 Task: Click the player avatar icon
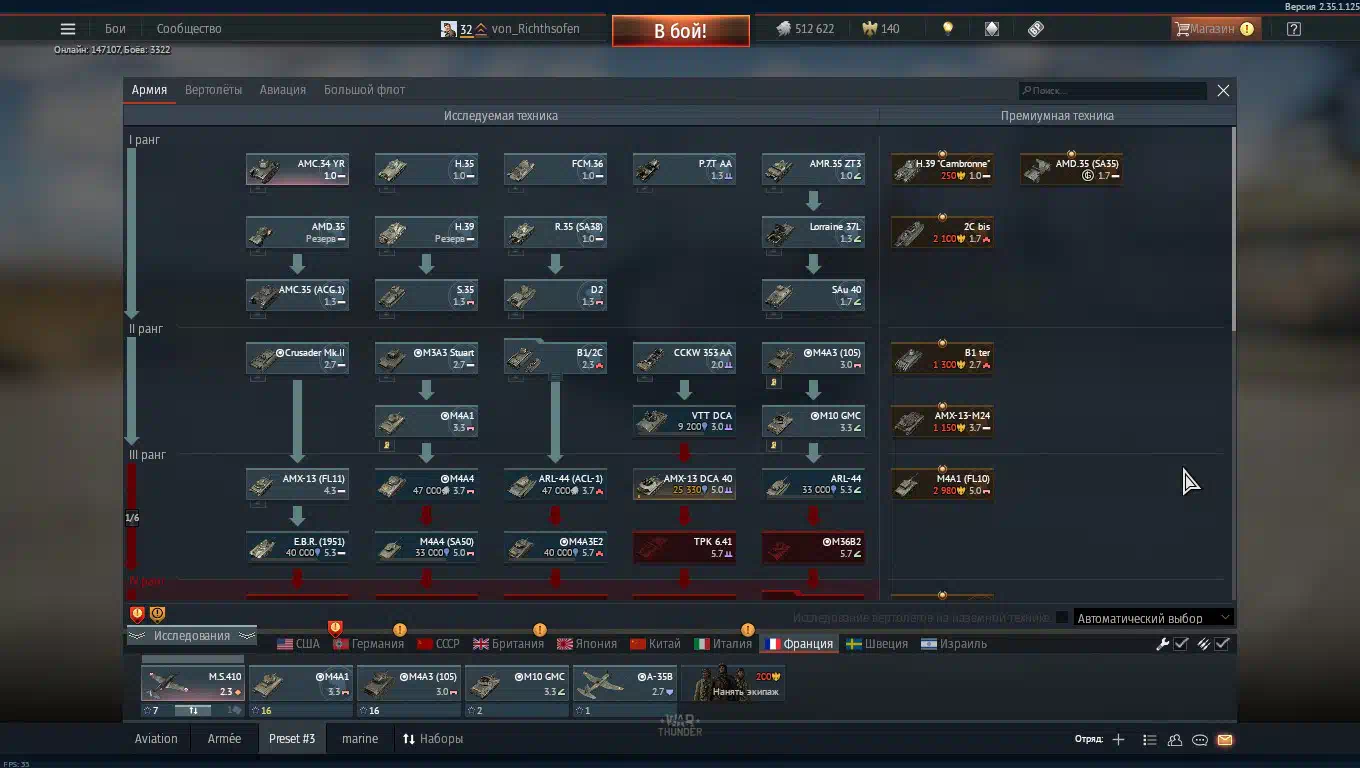(x=449, y=29)
